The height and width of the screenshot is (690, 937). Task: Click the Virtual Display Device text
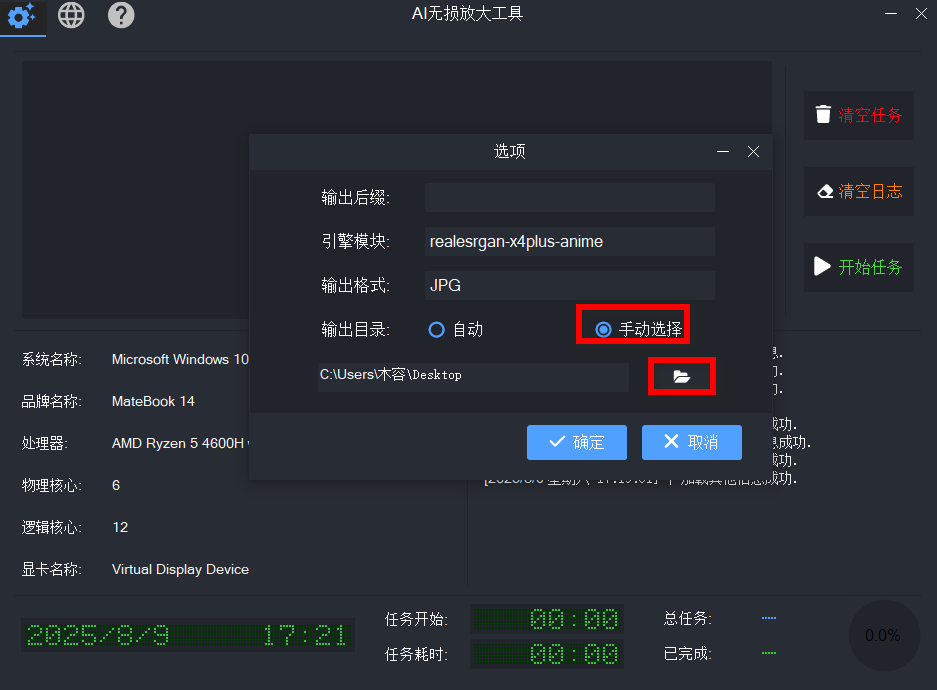click(180, 569)
